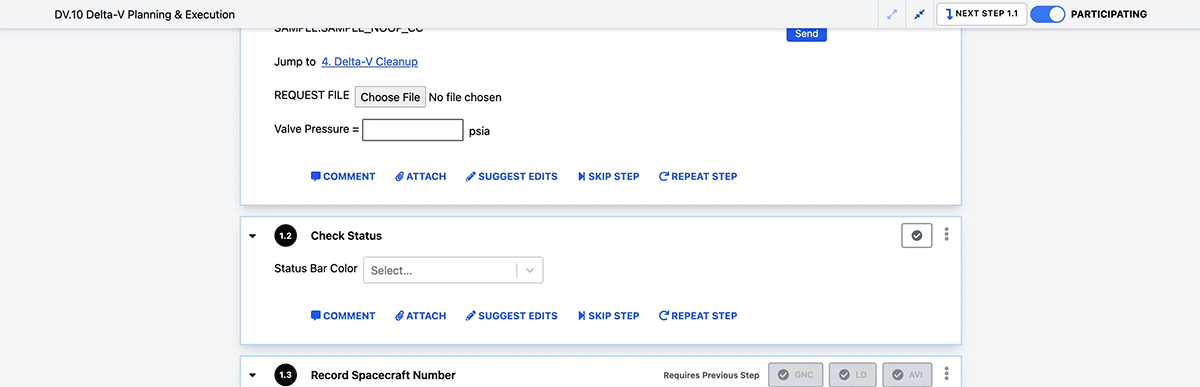Click the DV.10 Delta-V Planning & Execution title

coord(145,15)
